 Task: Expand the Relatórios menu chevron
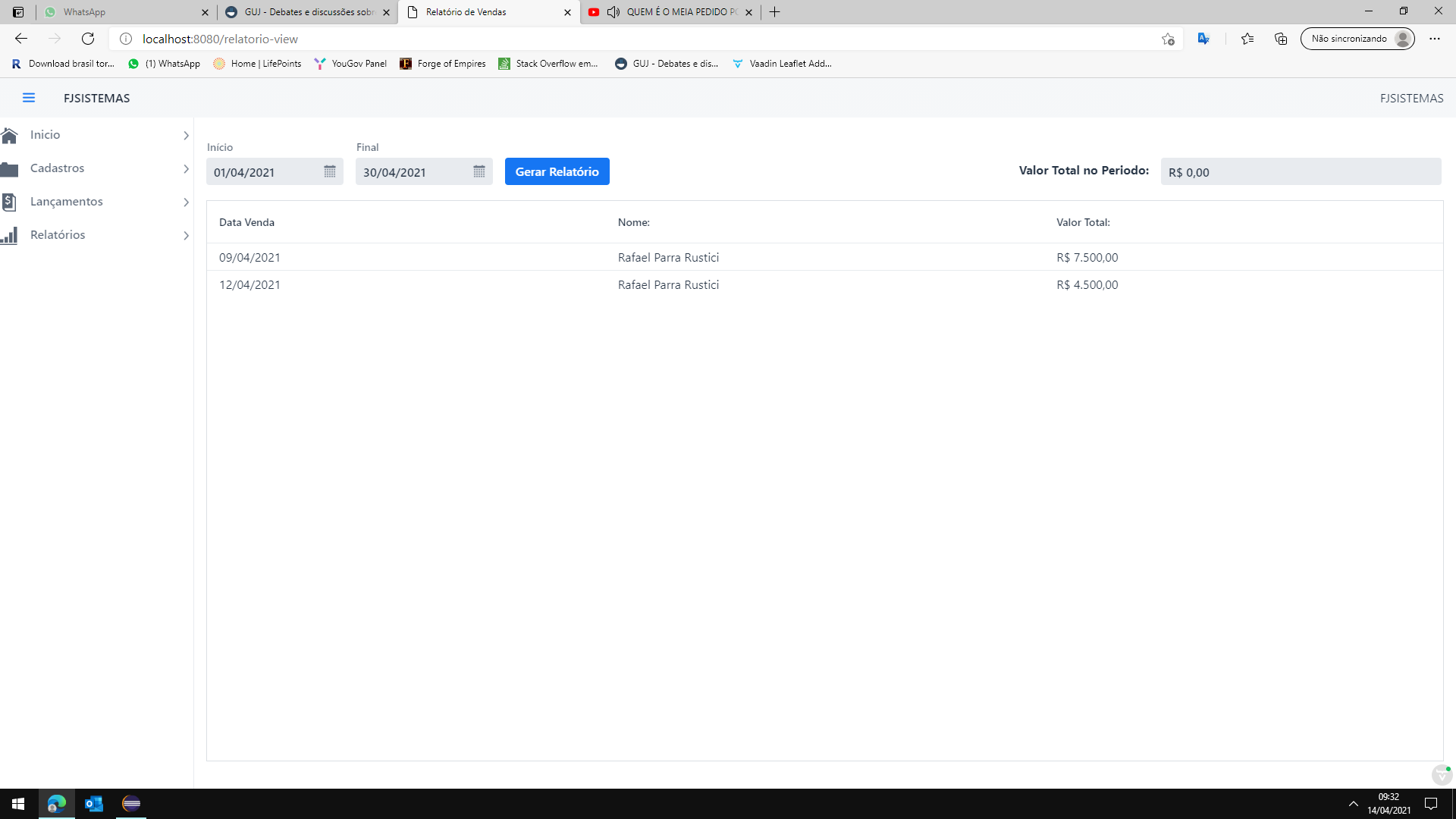pos(186,236)
